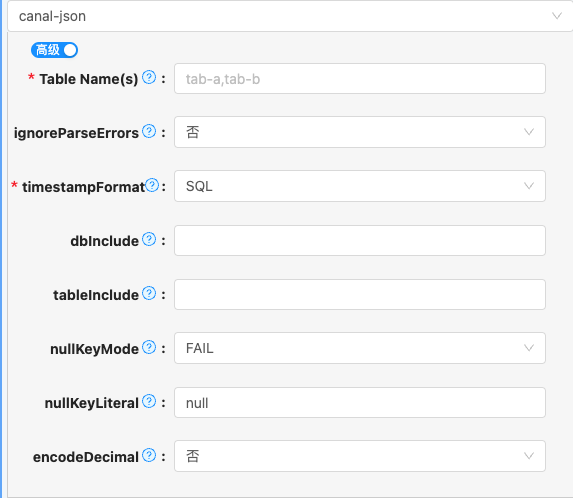
Task: Click chevron arrow of canal-json selector
Action: (x=557, y=16)
